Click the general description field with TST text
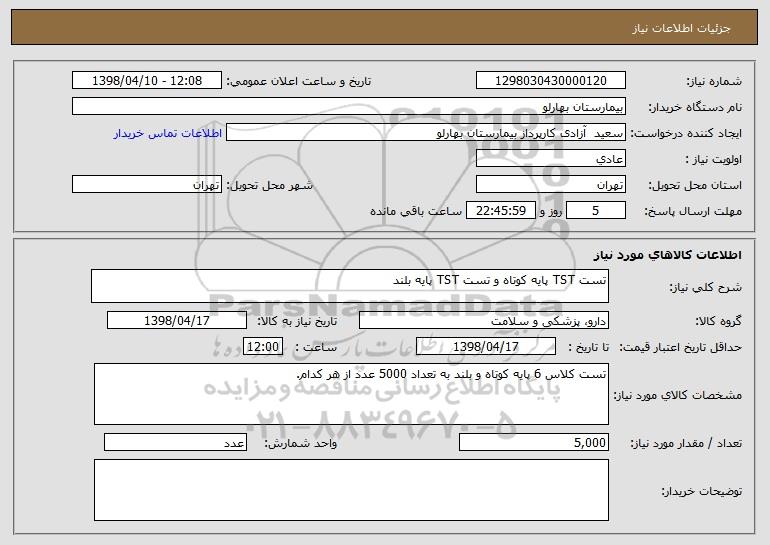This screenshot has height=545, width=770. click(350, 286)
